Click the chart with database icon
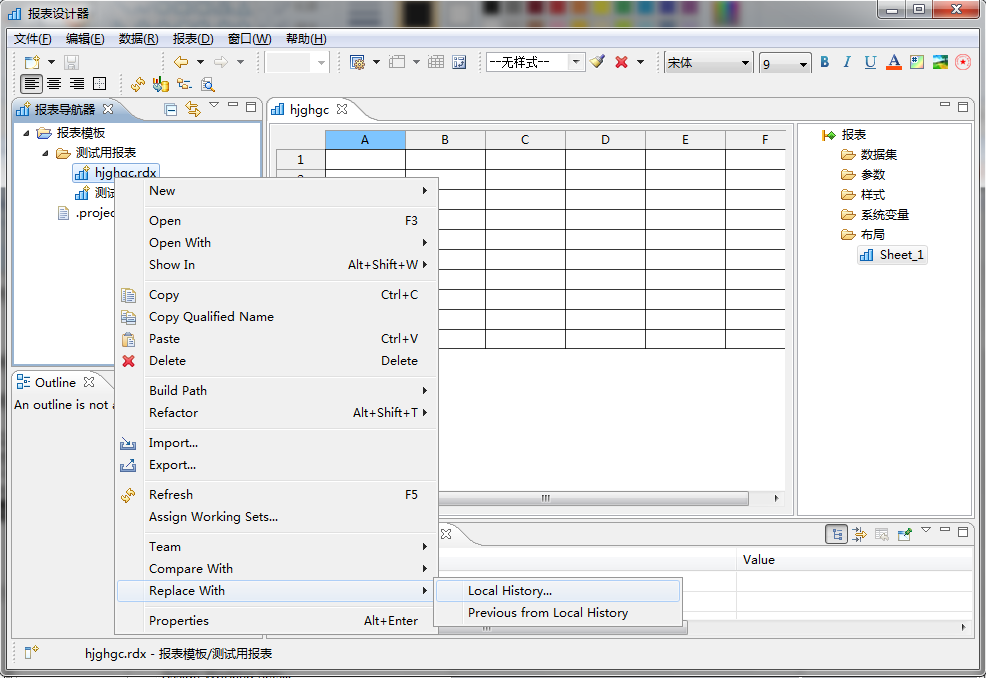Image resolution: width=986 pixels, height=678 pixels. [160, 84]
